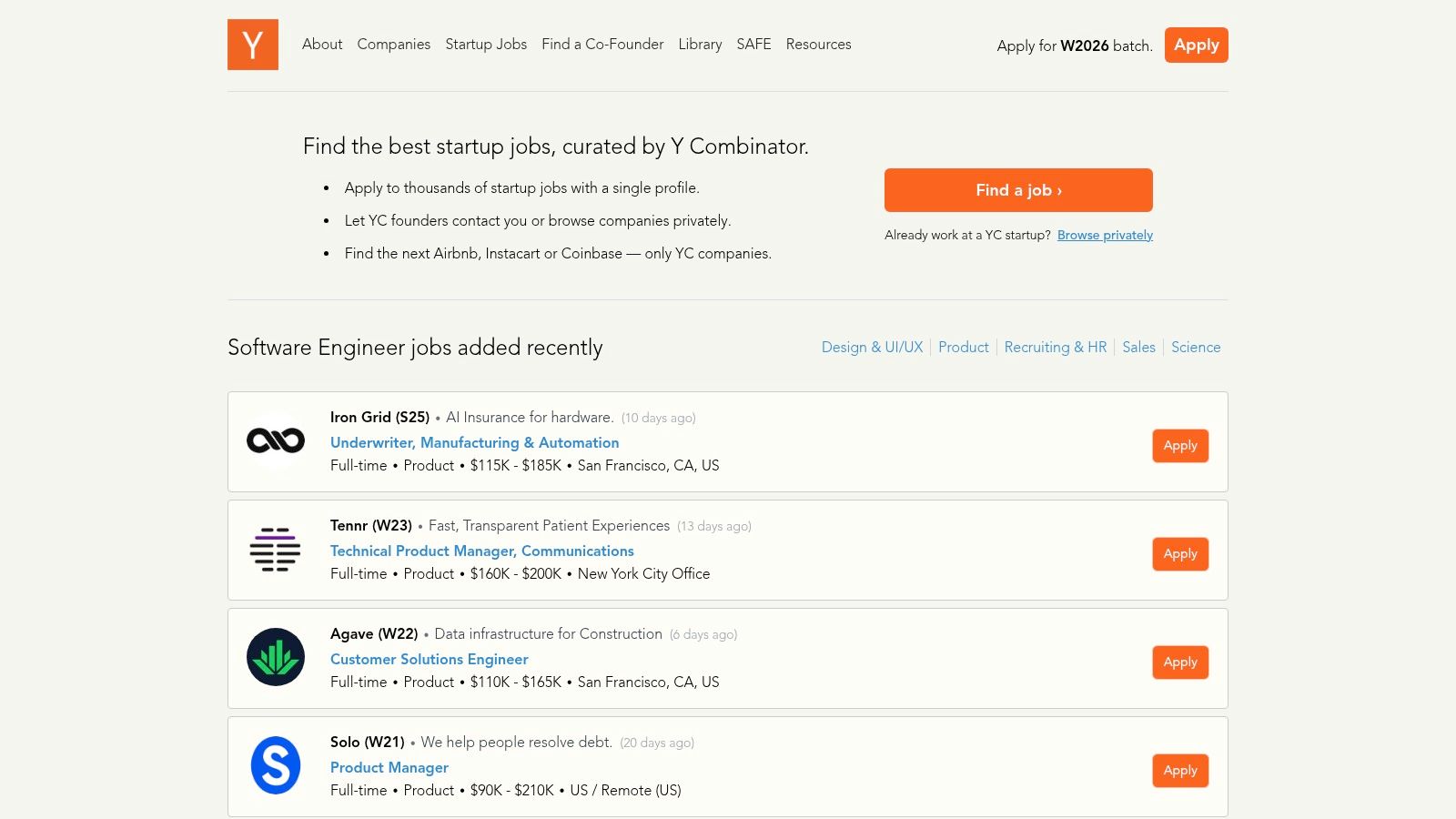Screen dimensions: 1456x819
Task: Open the About page
Action: (x=322, y=44)
